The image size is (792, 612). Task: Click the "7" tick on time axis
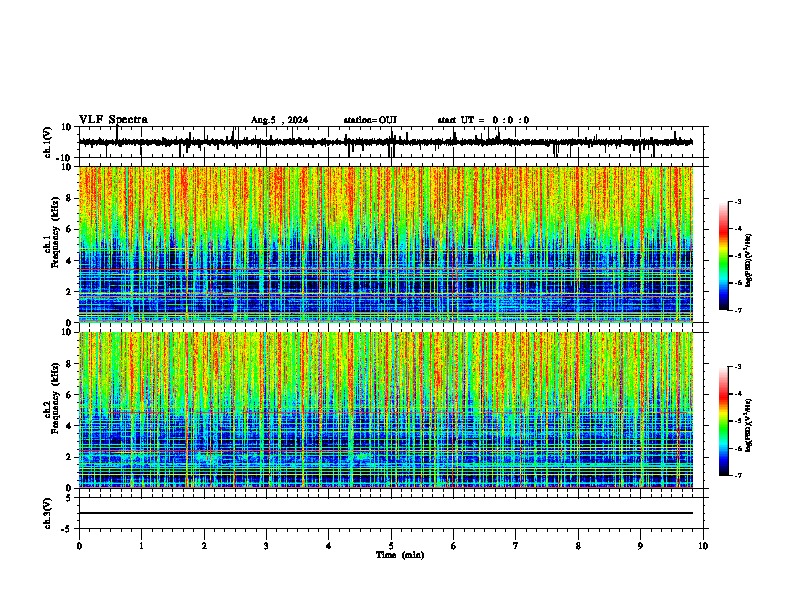(516, 546)
